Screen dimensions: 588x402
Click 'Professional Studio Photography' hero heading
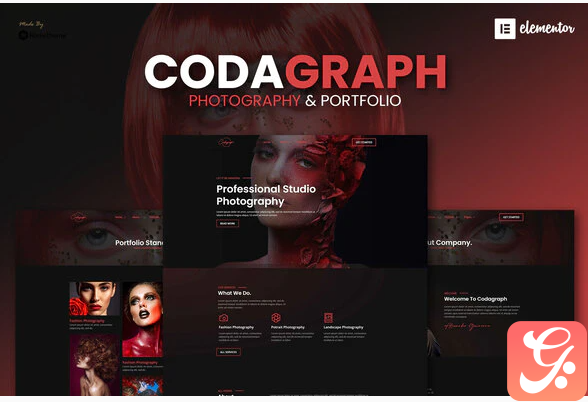[x=266, y=195]
